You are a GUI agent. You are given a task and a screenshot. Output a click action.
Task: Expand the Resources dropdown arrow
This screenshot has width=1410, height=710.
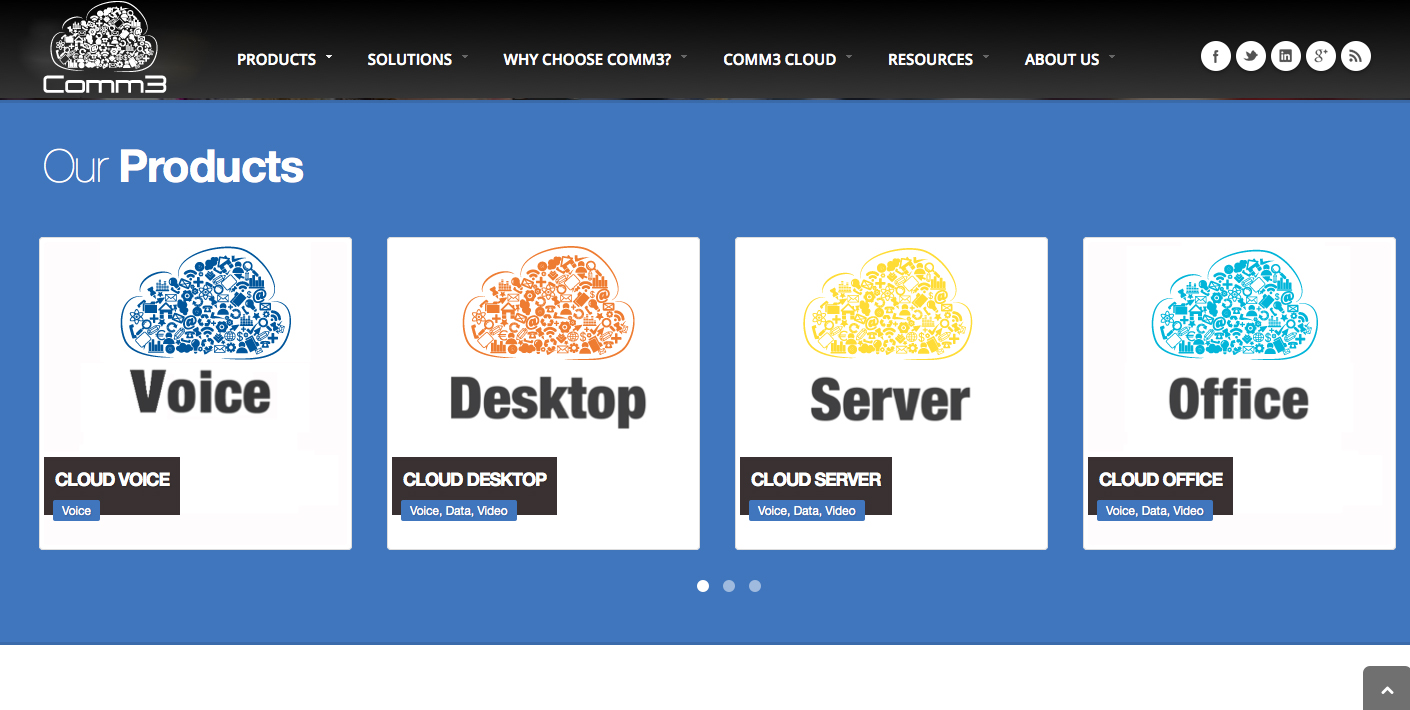coord(985,57)
